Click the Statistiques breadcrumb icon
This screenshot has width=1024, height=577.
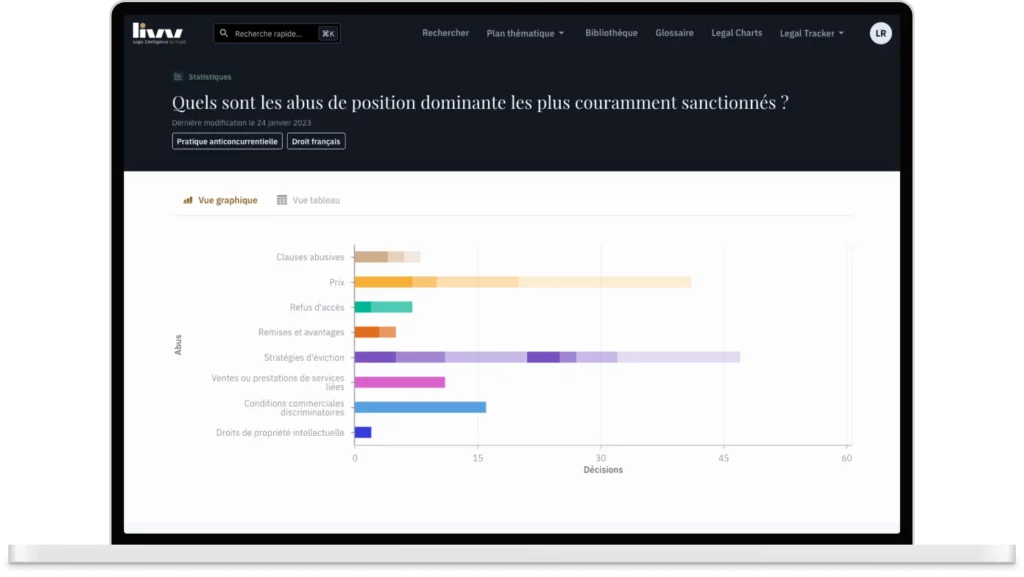(x=178, y=77)
